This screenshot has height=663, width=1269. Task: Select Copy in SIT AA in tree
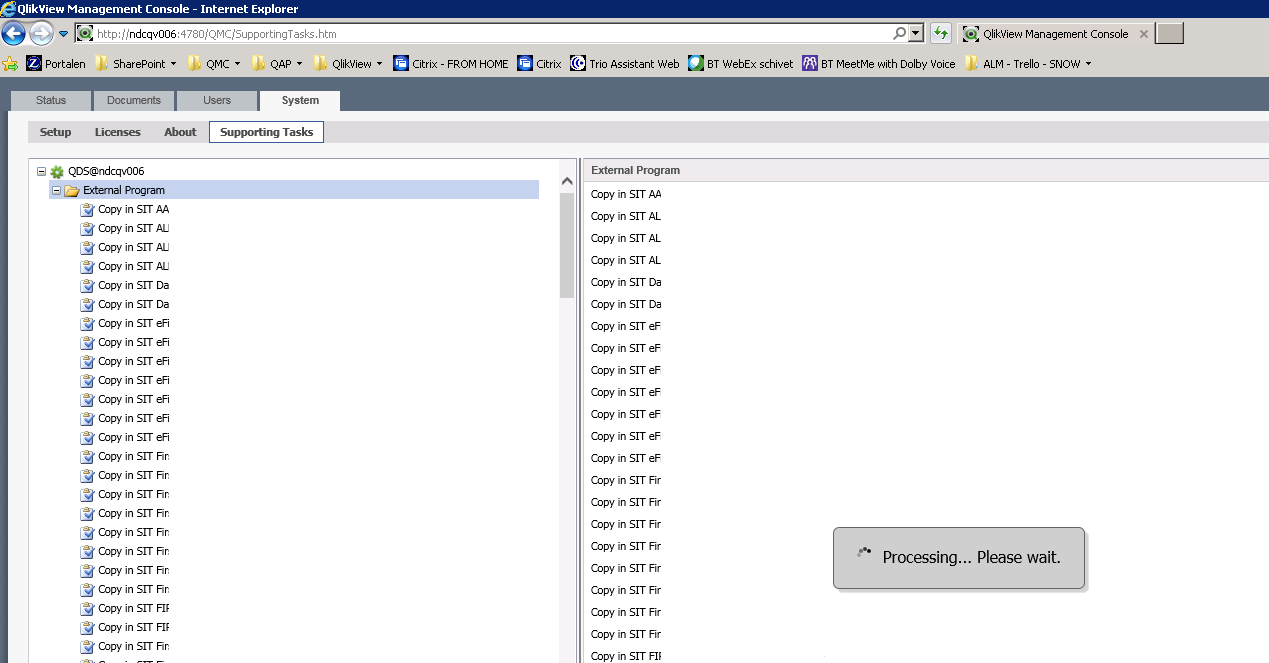coord(133,209)
